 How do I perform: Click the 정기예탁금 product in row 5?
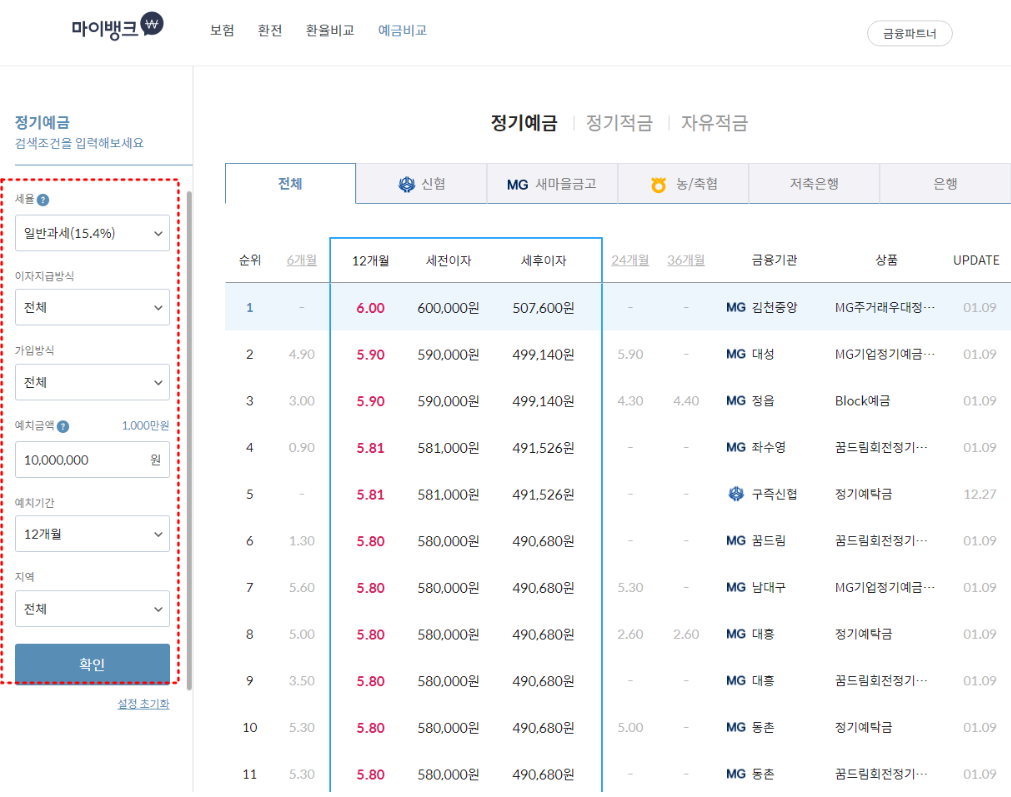tap(863, 494)
